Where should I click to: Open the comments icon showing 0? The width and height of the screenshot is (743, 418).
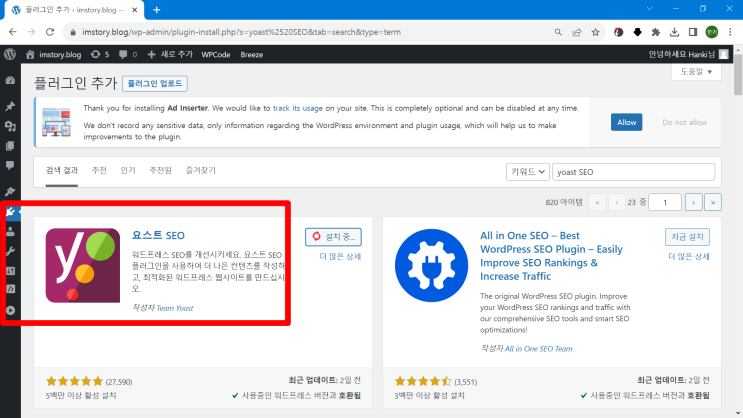tap(128, 55)
